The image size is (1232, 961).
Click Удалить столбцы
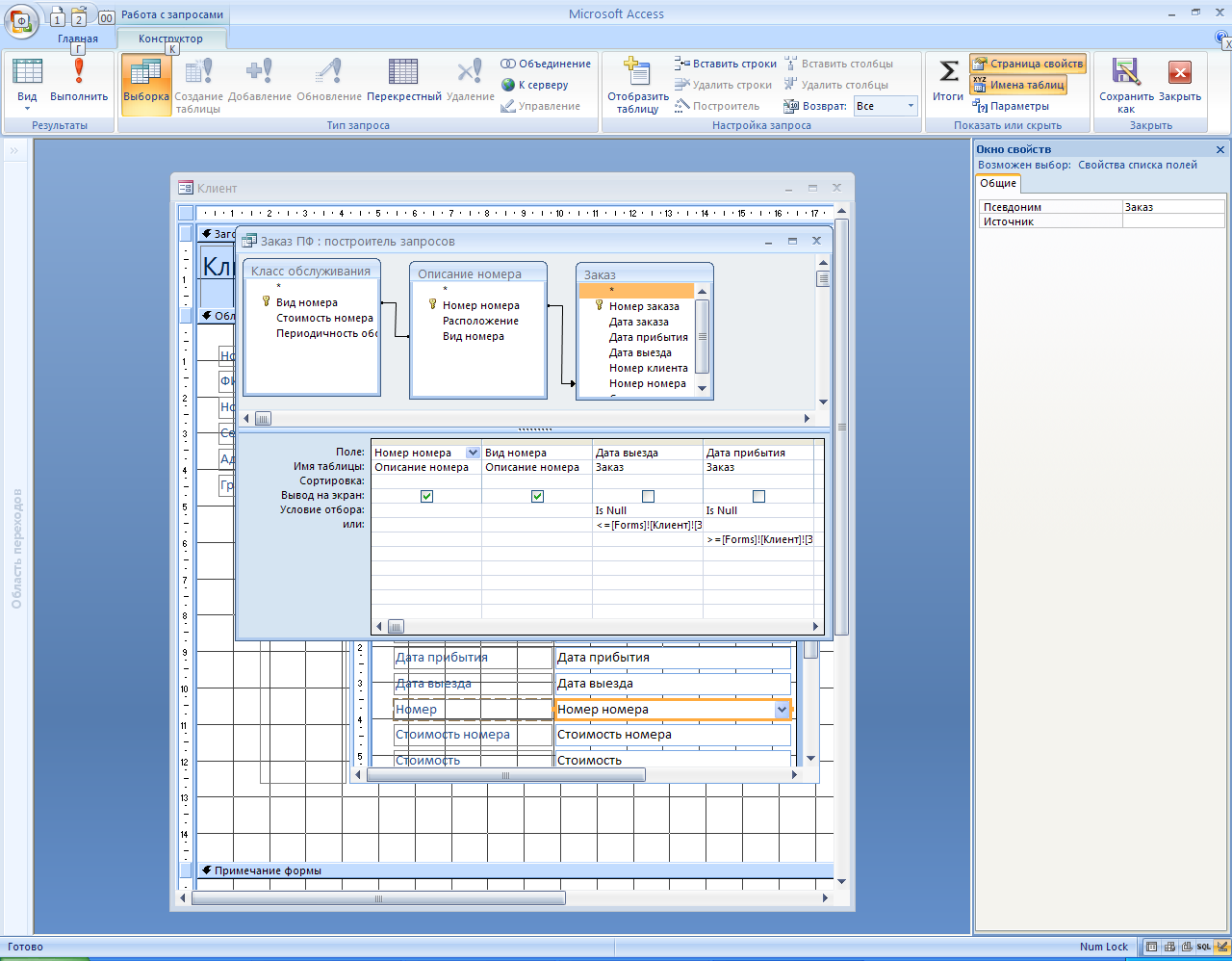pyautogui.click(x=836, y=85)
